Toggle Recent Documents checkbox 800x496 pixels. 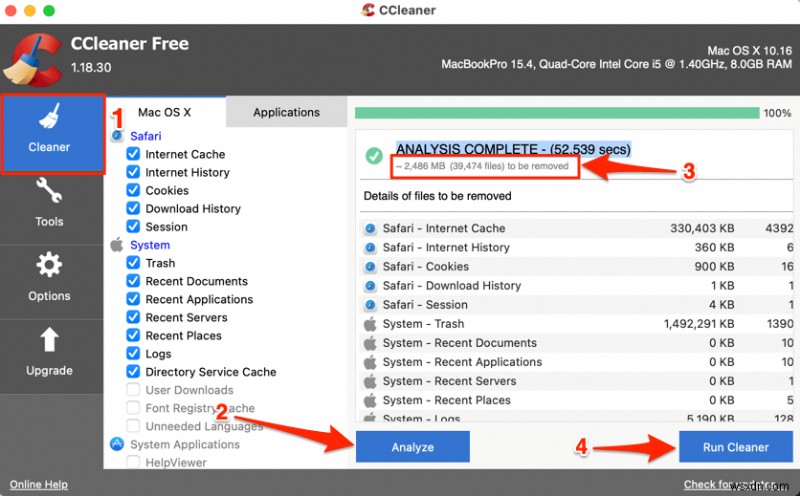pos(133,281)
